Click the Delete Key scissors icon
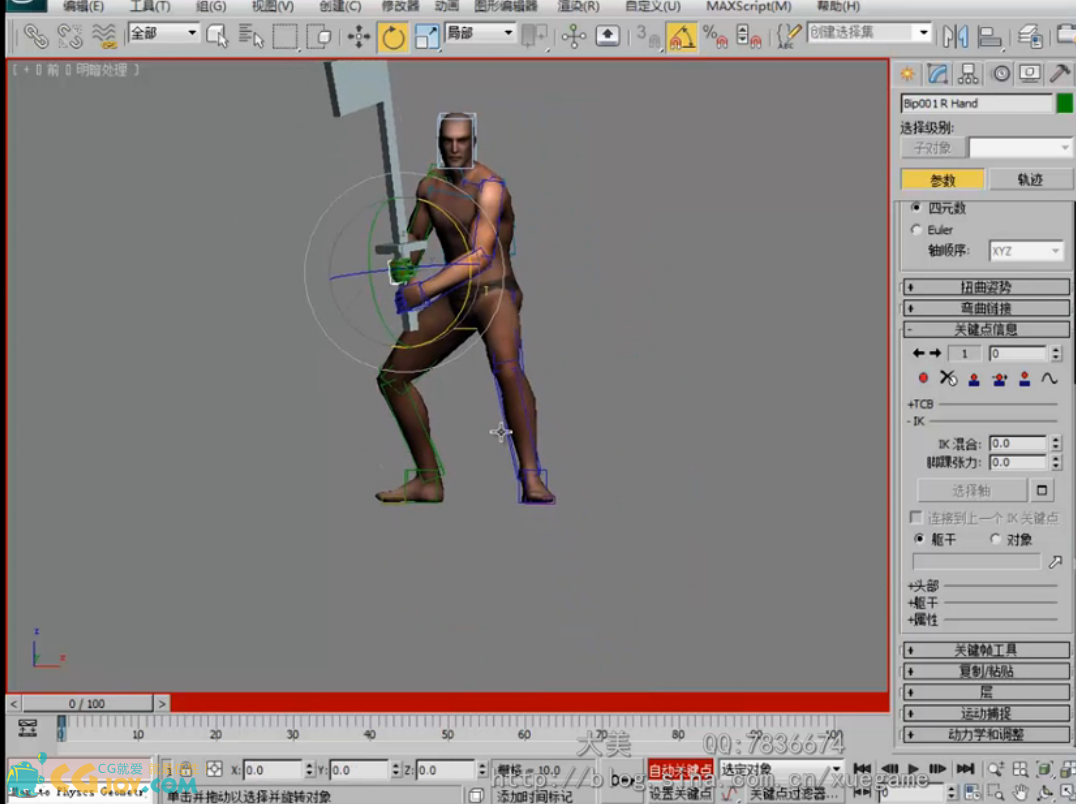 click(948, 378)
